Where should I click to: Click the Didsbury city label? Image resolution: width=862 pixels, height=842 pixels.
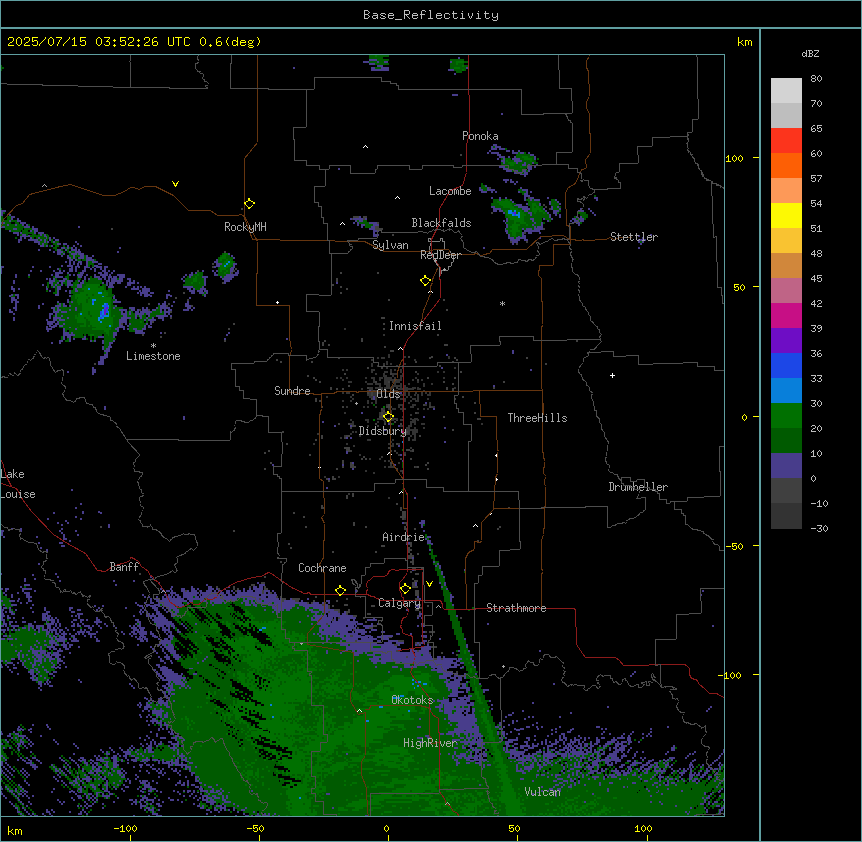tap(383, 431)
